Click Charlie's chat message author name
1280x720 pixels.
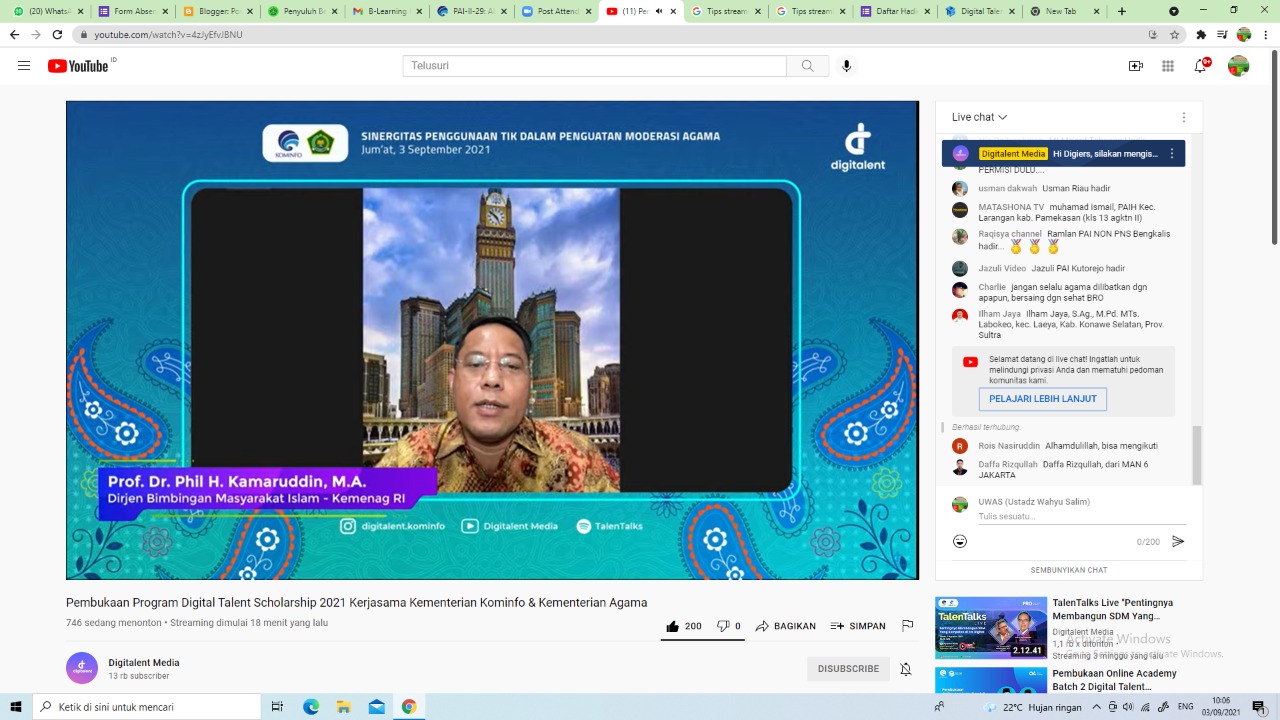click(992, 287)
